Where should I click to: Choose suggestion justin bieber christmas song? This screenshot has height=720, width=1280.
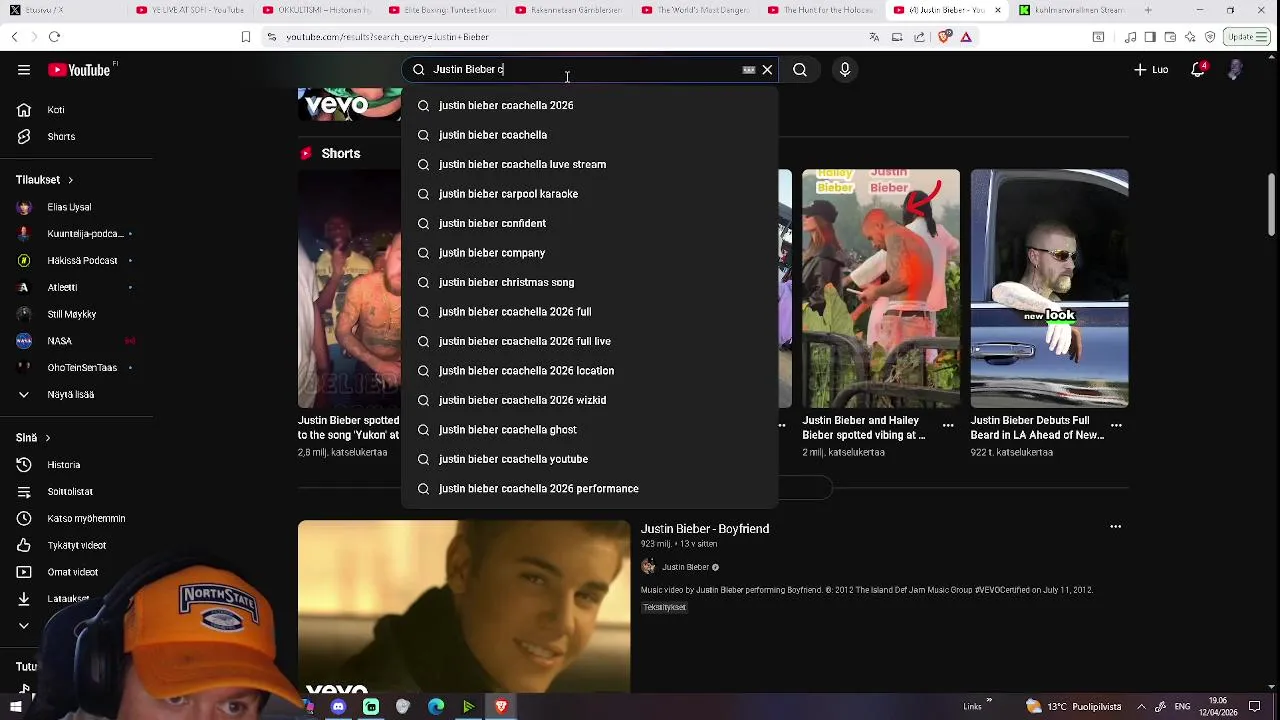point(590,282)
